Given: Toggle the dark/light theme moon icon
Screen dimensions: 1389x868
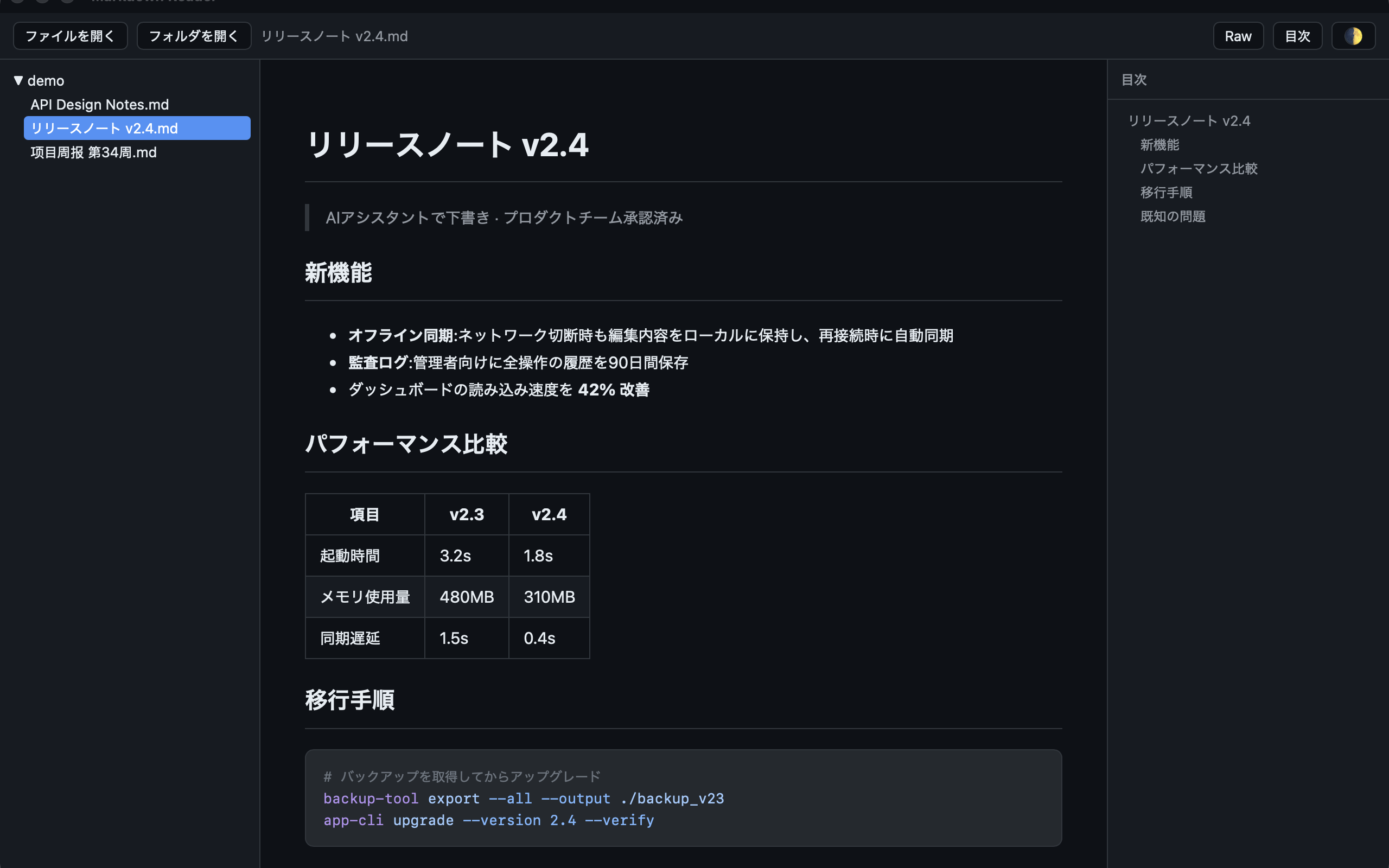Looking at the screenshot, I should [x=1353, y=36].
